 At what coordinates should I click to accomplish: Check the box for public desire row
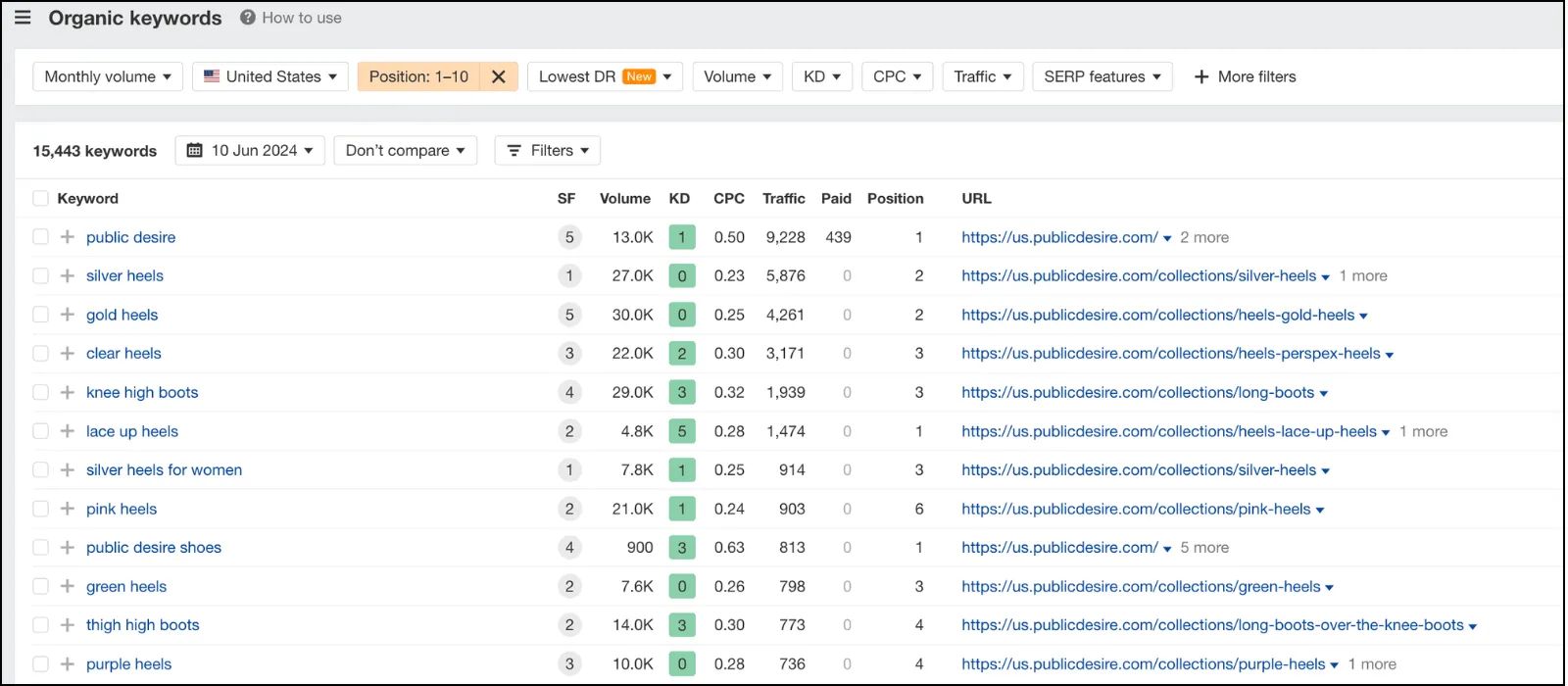(40, 237)
